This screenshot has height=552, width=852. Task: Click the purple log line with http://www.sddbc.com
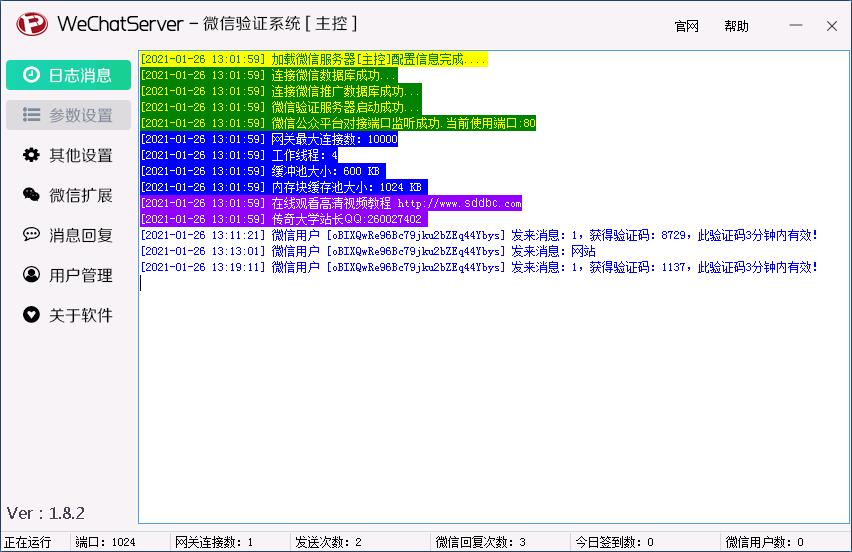pos(330,203)
